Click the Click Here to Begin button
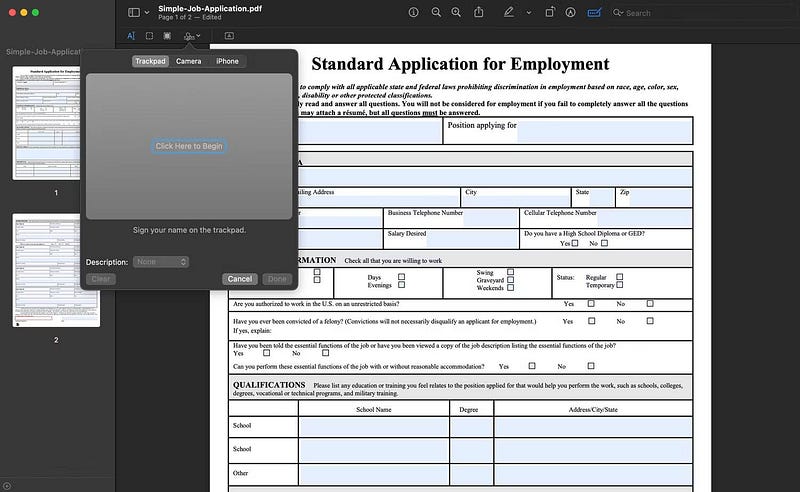800x492 pixels. tap(189, 146)
